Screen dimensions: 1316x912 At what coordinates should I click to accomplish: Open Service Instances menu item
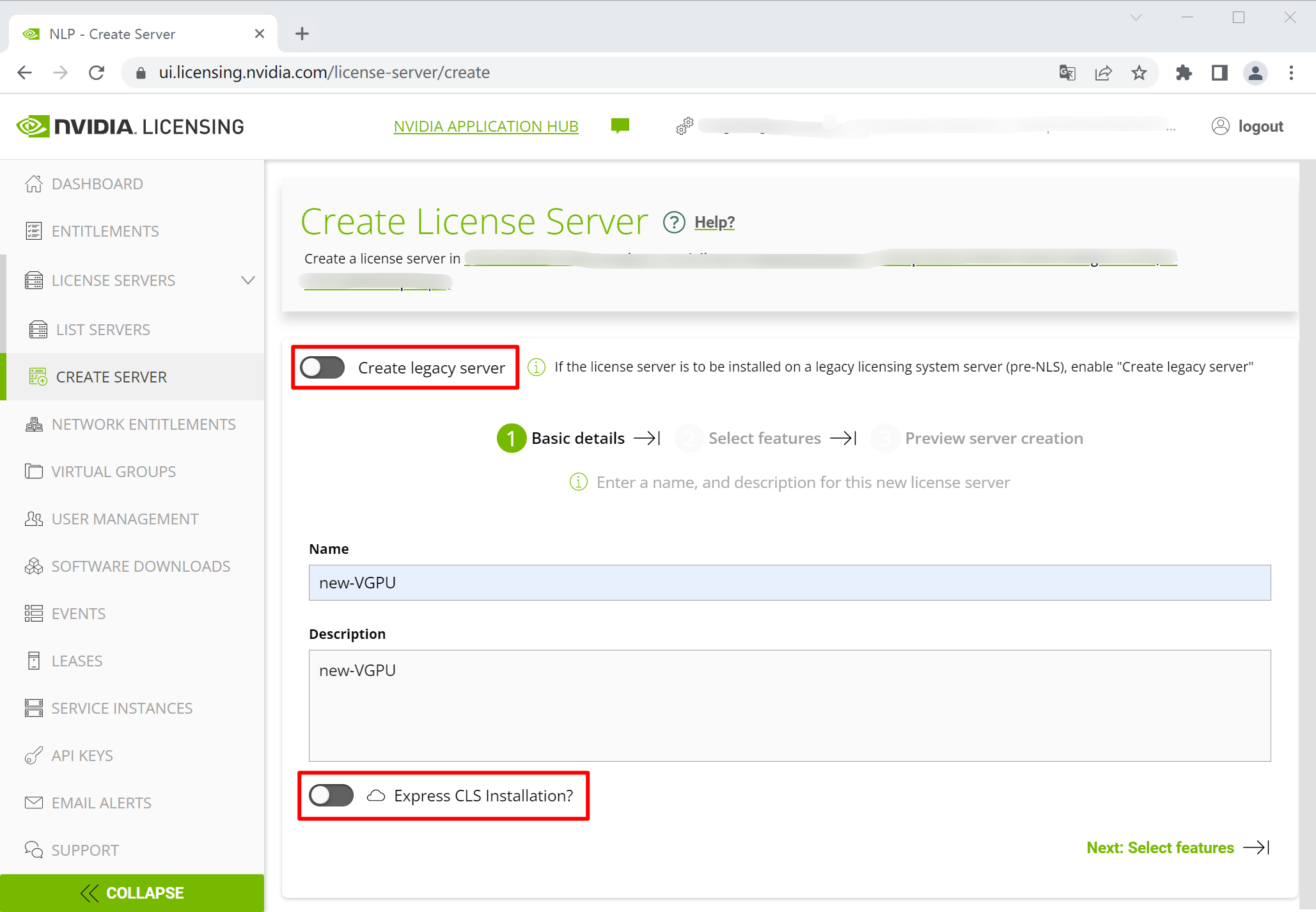[132, 708]
